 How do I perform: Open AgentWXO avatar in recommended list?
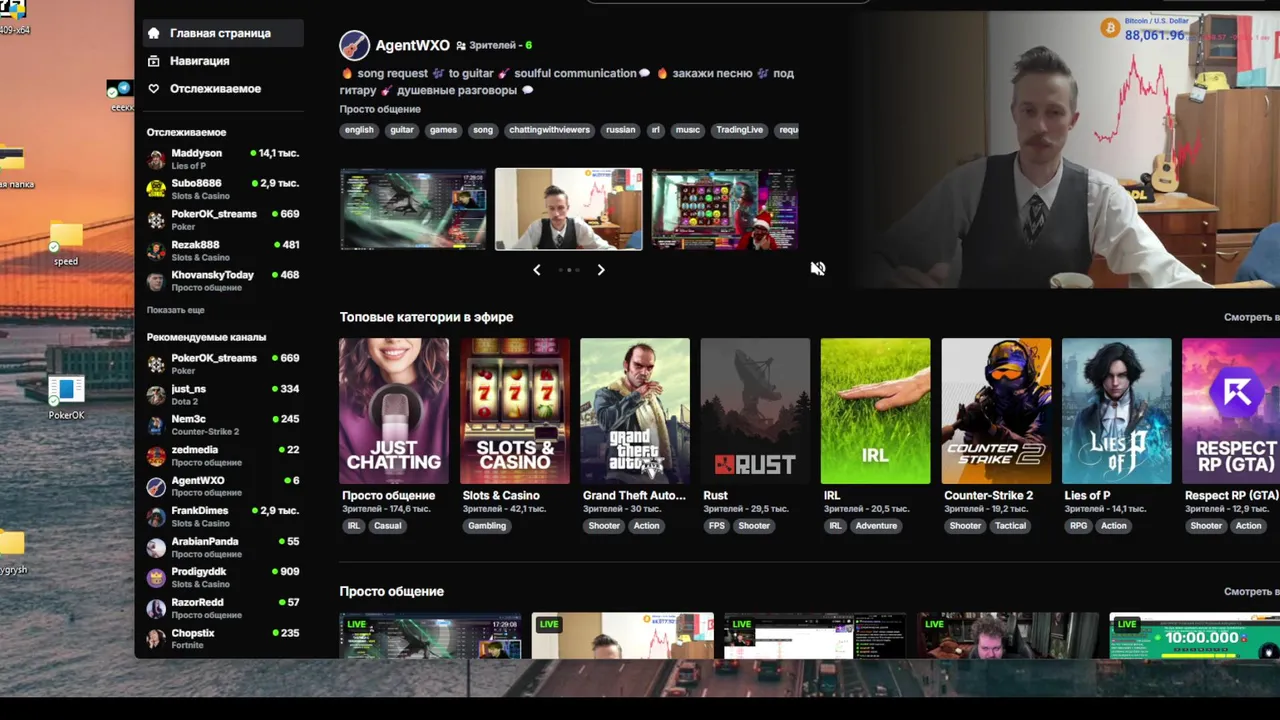[x=156, y=487]
